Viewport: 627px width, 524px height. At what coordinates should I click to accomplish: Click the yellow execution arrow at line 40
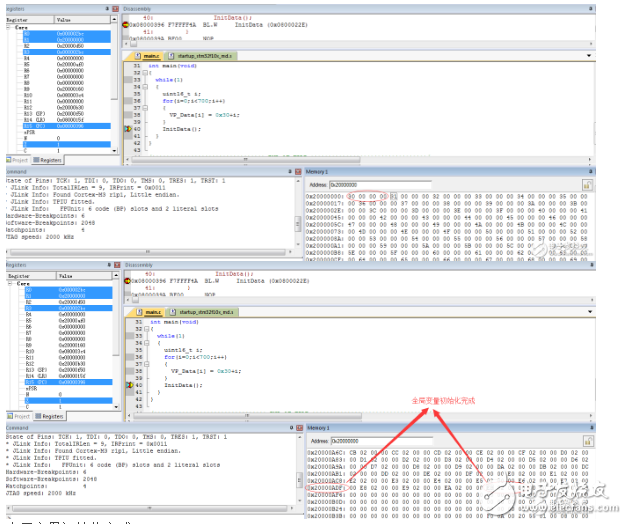(127, 130)
